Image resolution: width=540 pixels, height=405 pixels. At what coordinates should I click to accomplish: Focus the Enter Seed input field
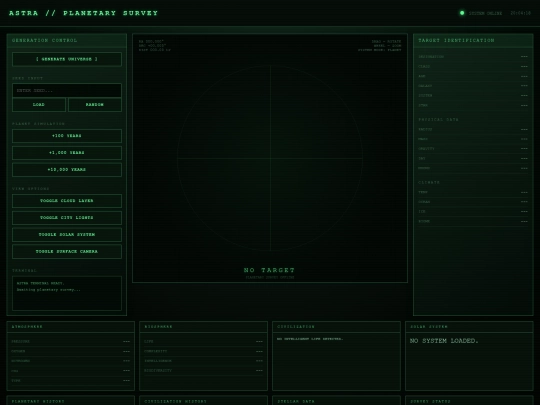(67, 91)
